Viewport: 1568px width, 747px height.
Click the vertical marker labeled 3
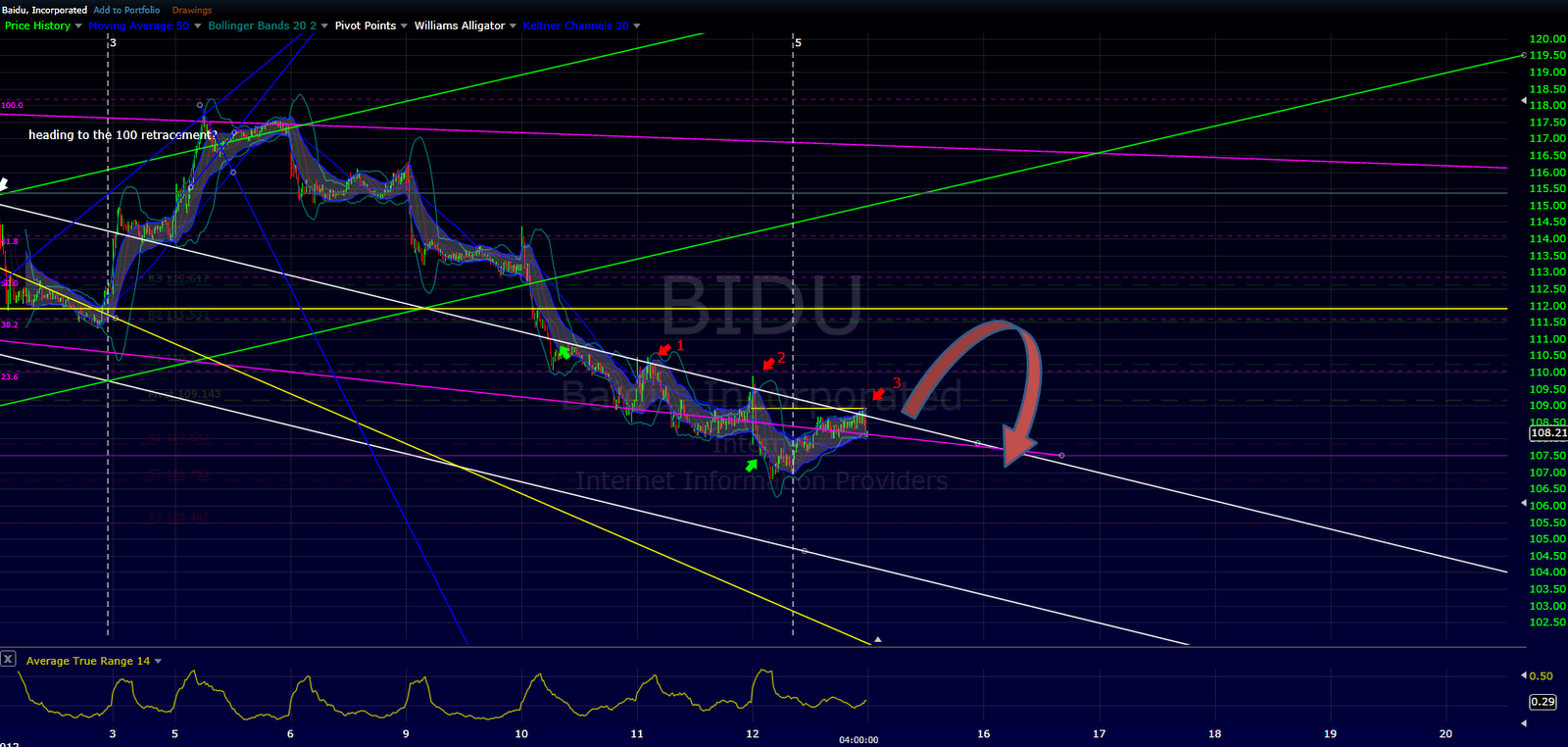pyautogui.click(x=113, y=43)
